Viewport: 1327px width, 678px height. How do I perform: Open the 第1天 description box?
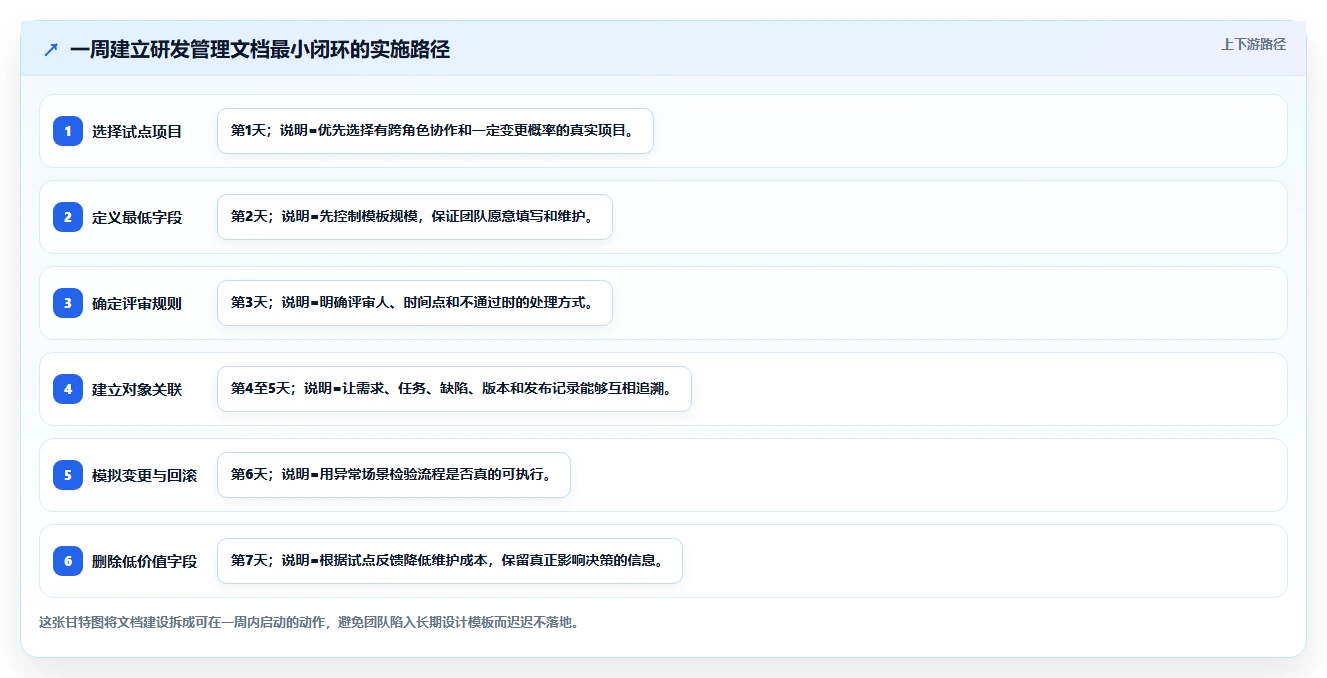point(435,131)
